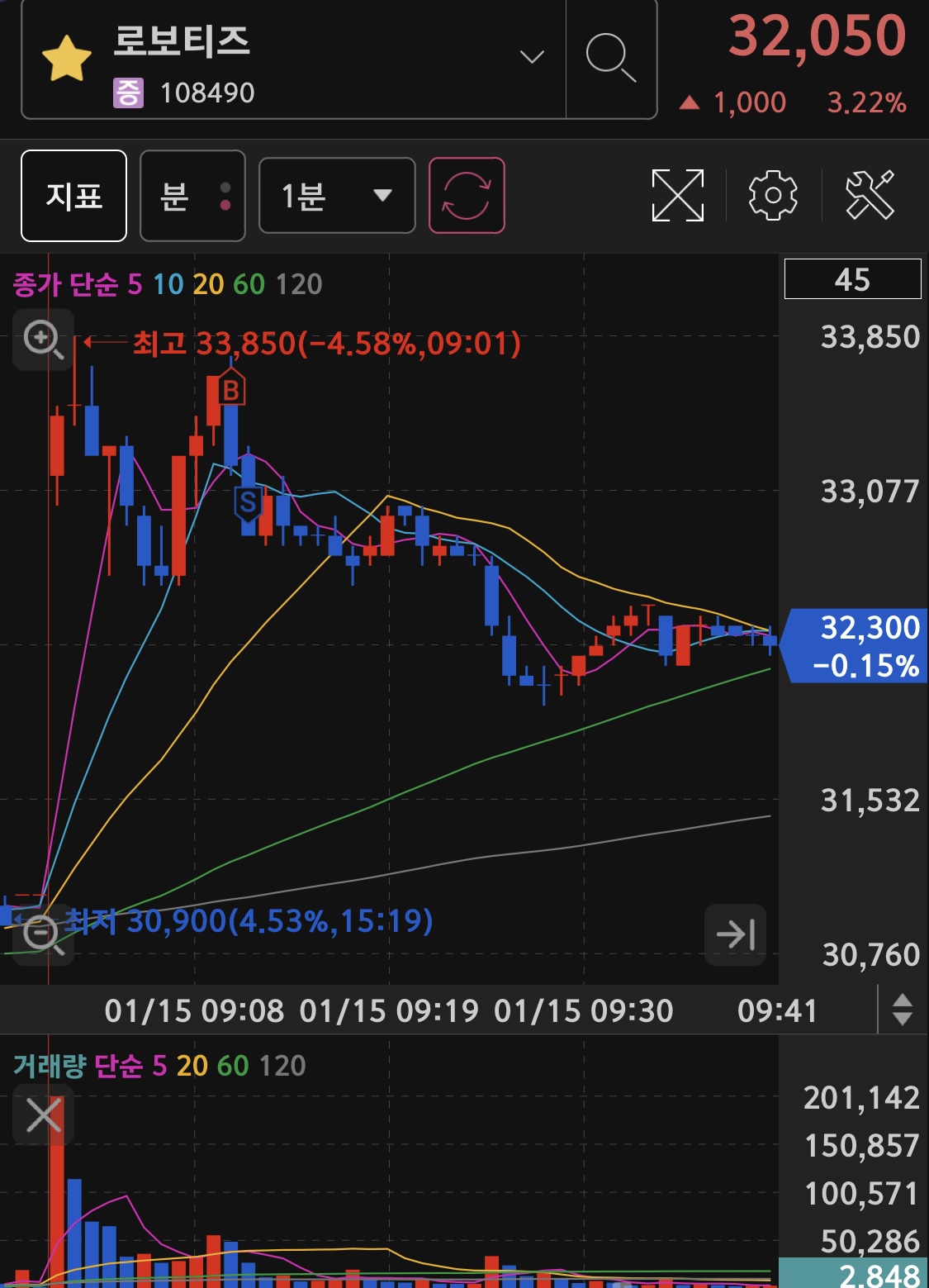Screen dimensions: 929x1288
Task: Click the 로보티즈 stock name
Action: (182, 41)
